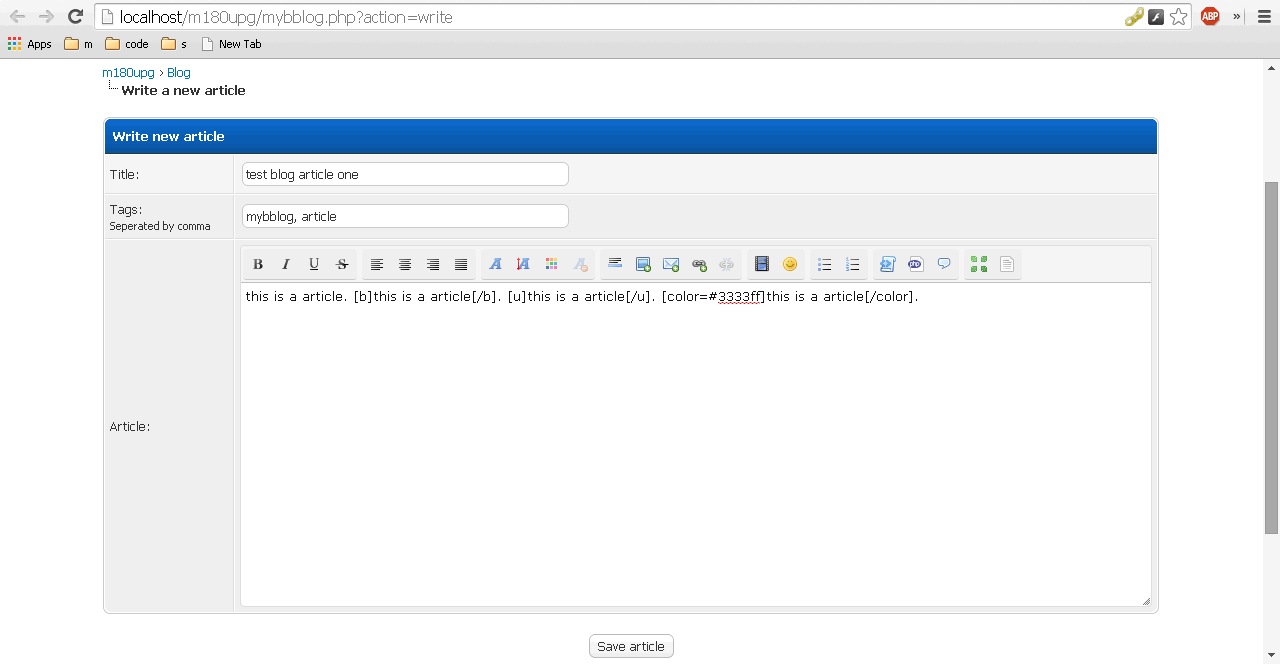Click the Tags input field
This screenshot has width=1280, height=664.
coord(405,216)
